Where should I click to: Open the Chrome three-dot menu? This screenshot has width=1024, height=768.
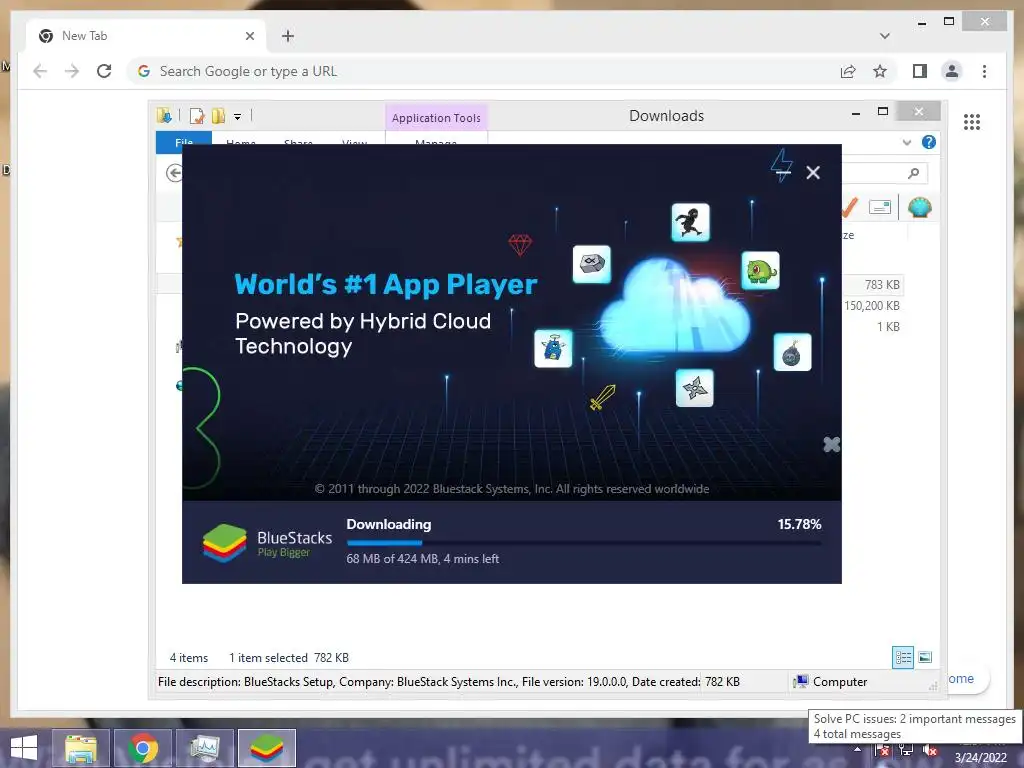pyautogui.click(x=984, y=71)
